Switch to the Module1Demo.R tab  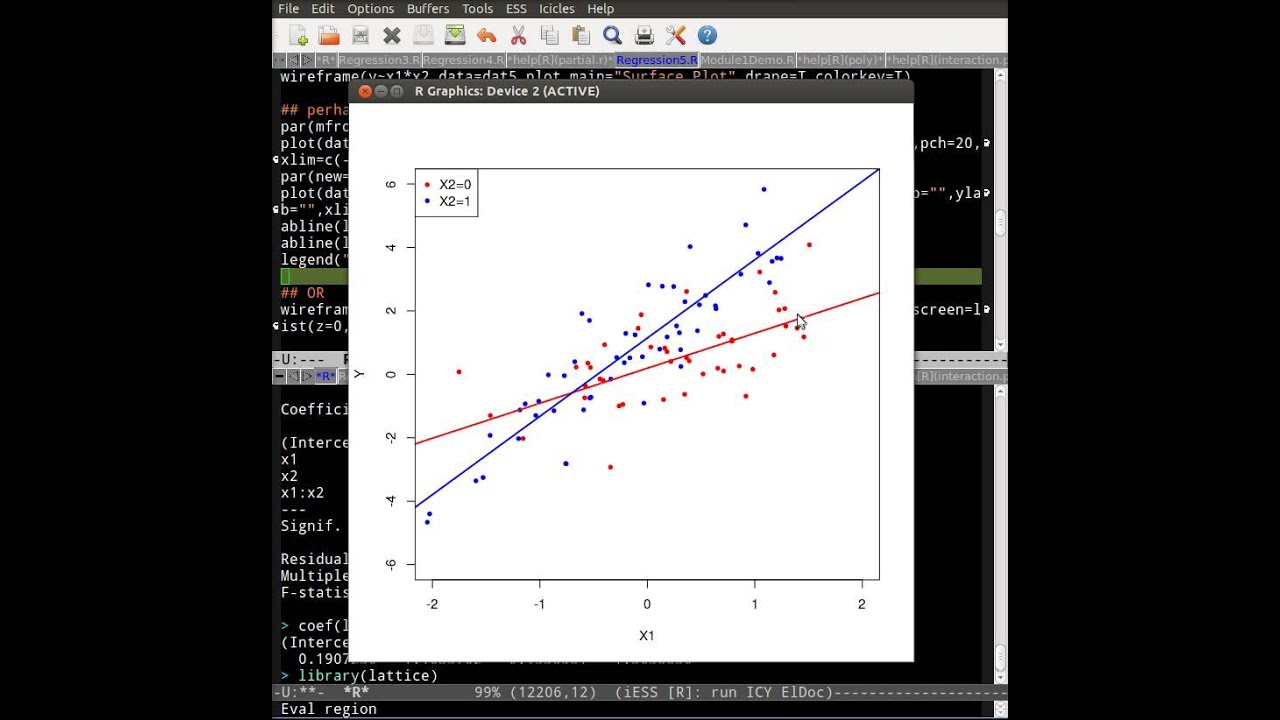click(x=748, y=60)
